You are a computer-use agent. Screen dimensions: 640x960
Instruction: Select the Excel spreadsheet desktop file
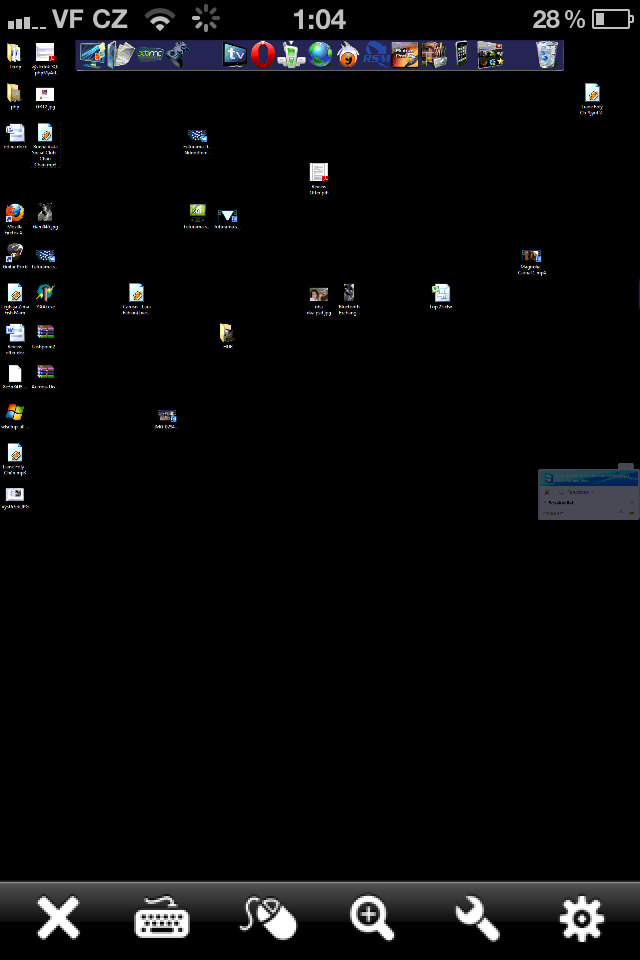point(441,293)
